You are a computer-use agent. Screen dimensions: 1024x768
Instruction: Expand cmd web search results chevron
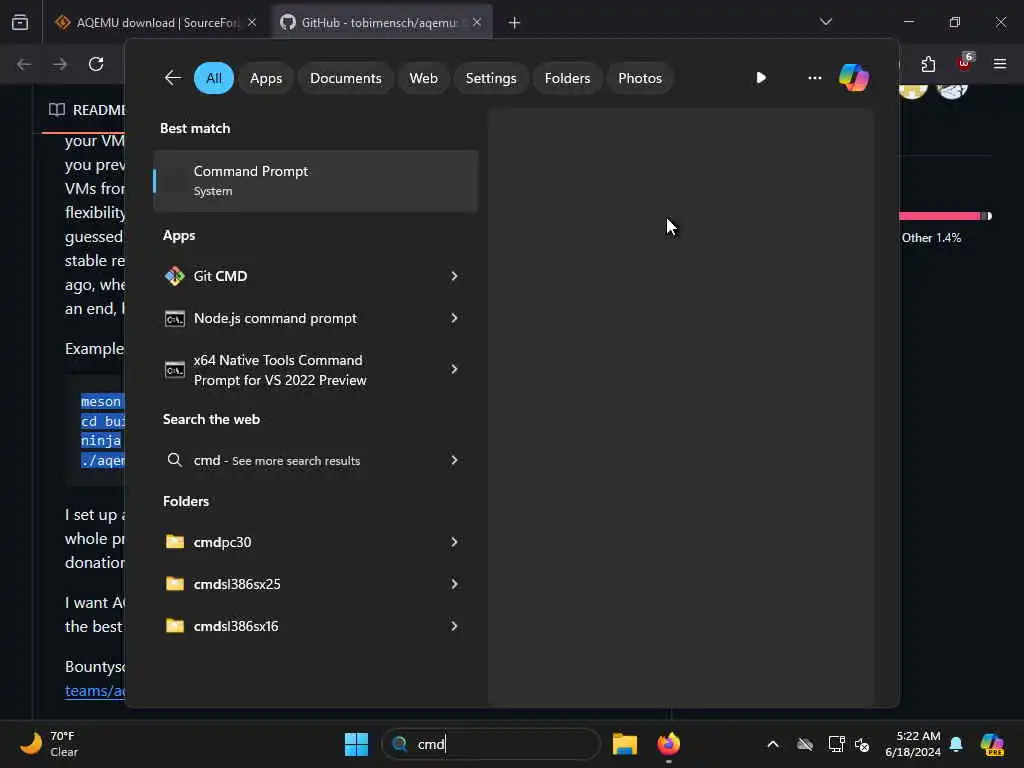(454, 460)
